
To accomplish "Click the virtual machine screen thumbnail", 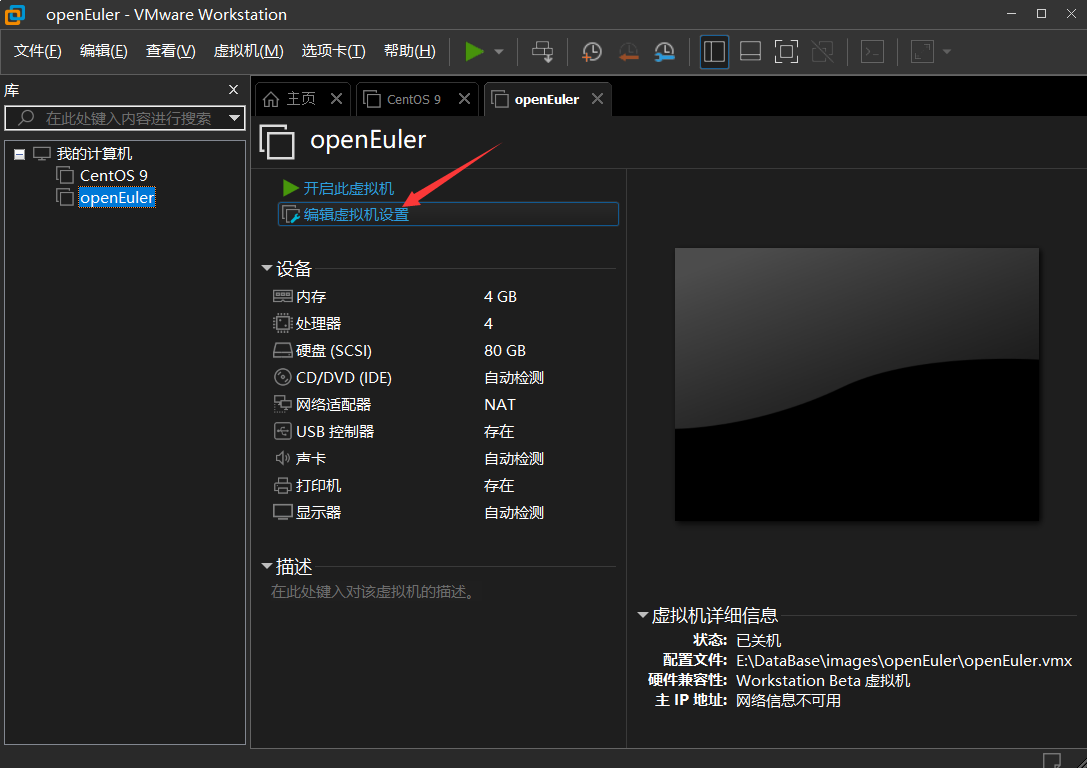I will click(857, 384).
